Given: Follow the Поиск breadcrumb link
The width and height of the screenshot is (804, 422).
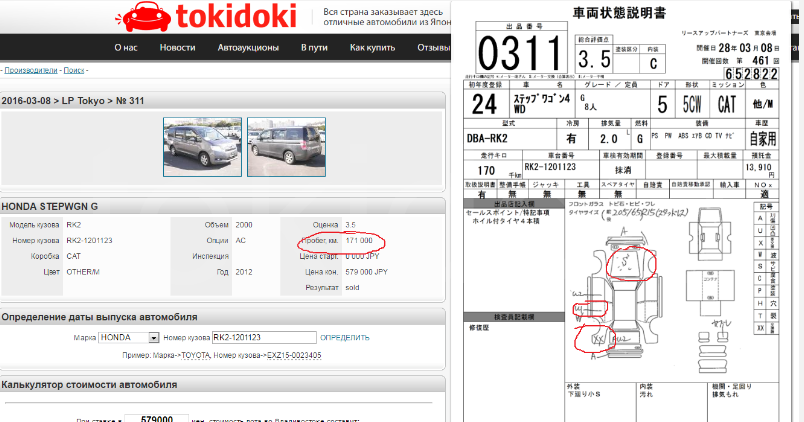Looking at the screenshot, I should pyautogui.click(x=74, y=70).
